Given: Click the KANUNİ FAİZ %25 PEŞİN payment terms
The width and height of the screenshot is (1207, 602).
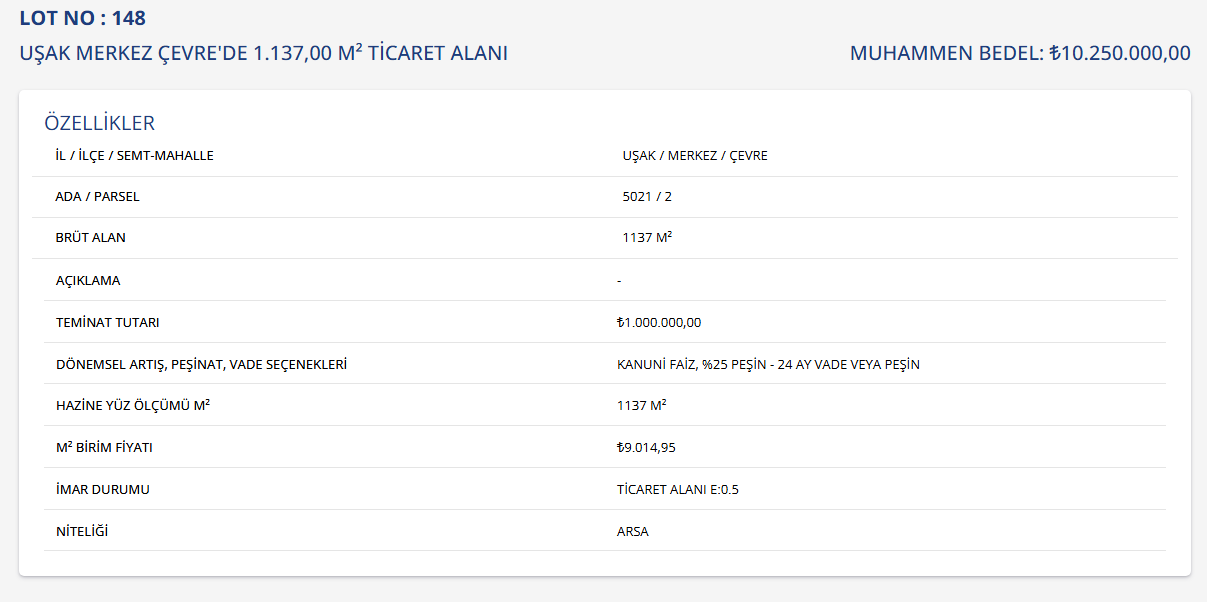Looking at the screenshot, I should 768,365.
